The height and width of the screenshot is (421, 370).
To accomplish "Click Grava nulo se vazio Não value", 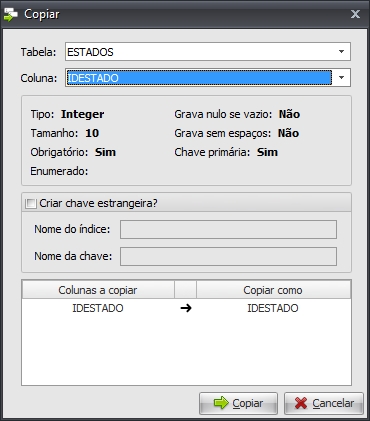I will click(x=289, y=114).
